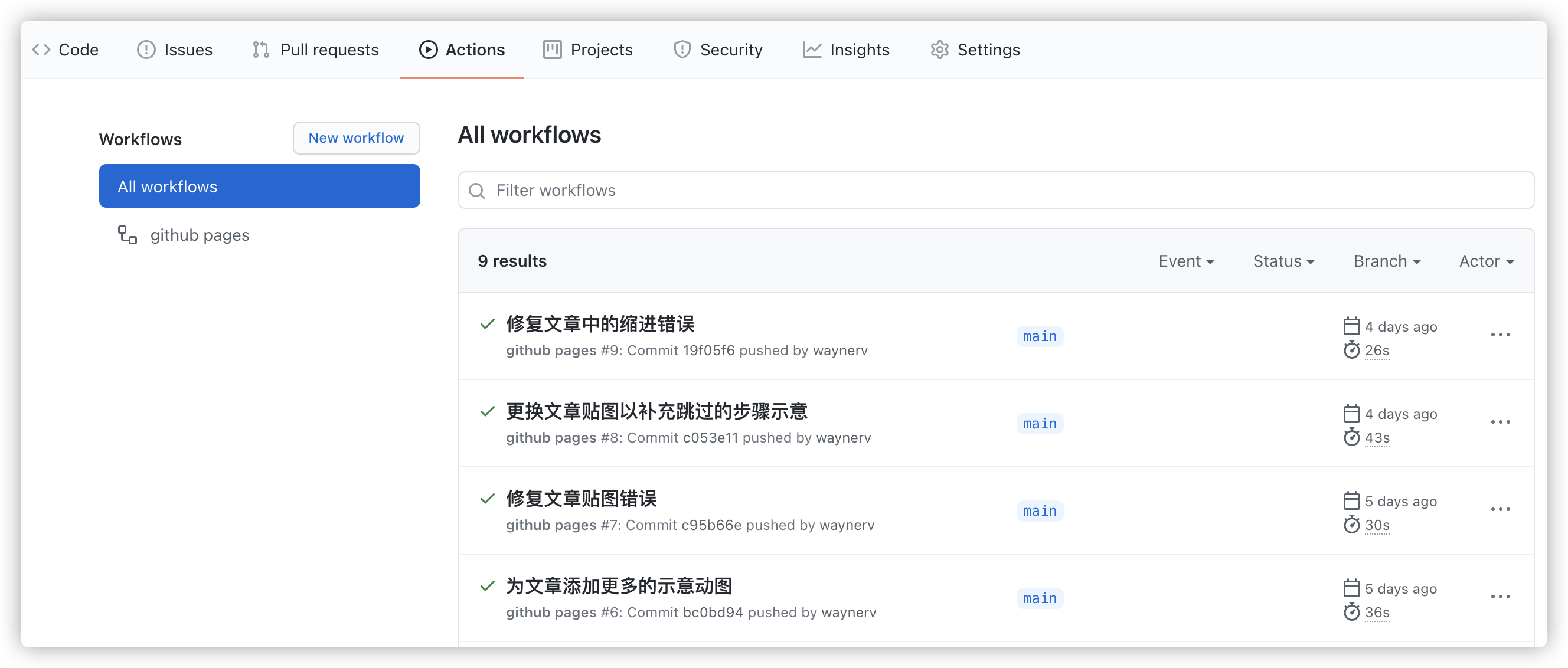Expand the Branch filter dropdown

click(x=1387, y=261)
